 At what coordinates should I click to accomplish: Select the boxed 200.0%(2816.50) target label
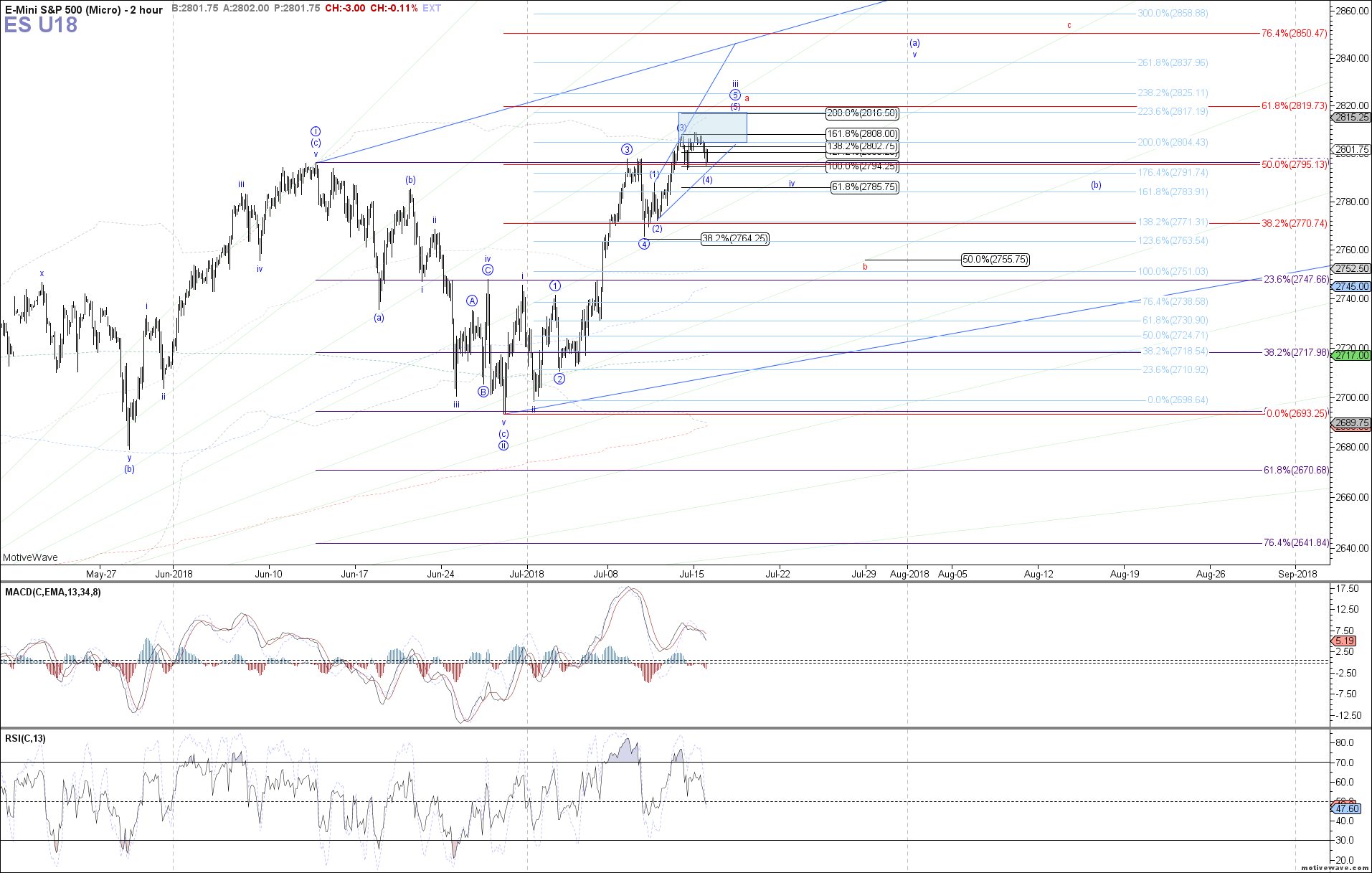click(862, 113)
